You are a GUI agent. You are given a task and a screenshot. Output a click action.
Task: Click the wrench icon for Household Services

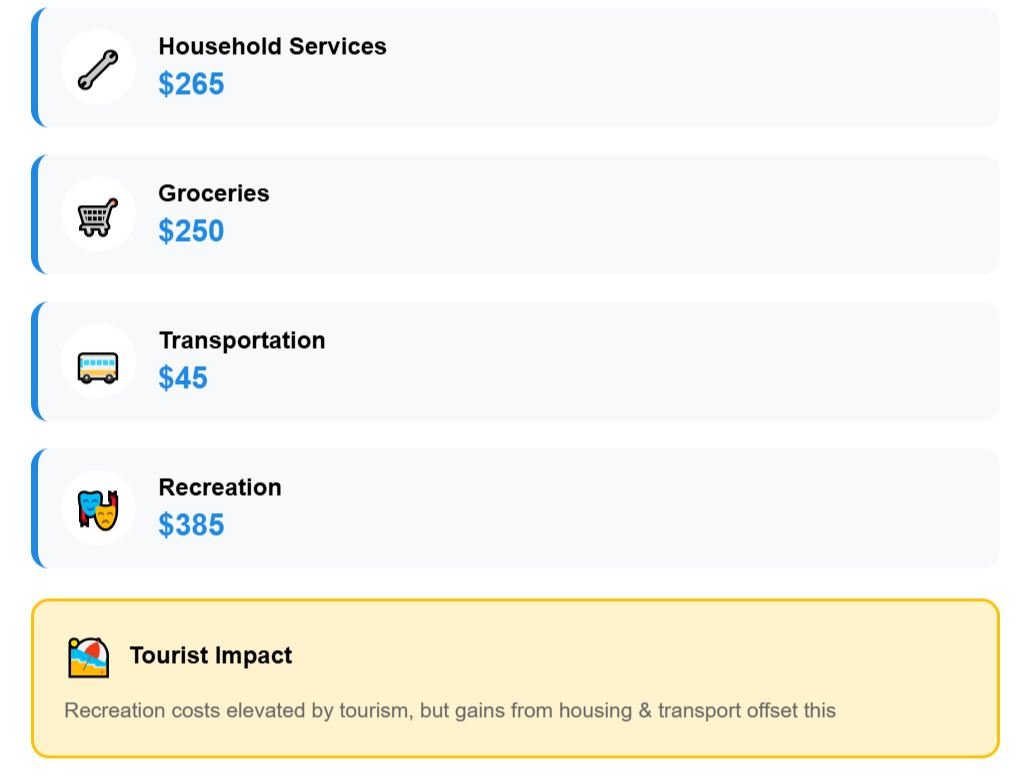(x=98, y=68)
